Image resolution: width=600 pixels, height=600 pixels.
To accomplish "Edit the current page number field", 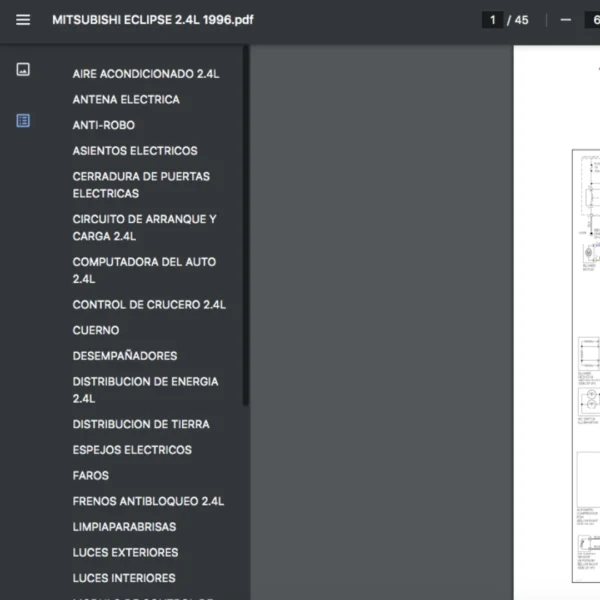I will click(492, 20).
